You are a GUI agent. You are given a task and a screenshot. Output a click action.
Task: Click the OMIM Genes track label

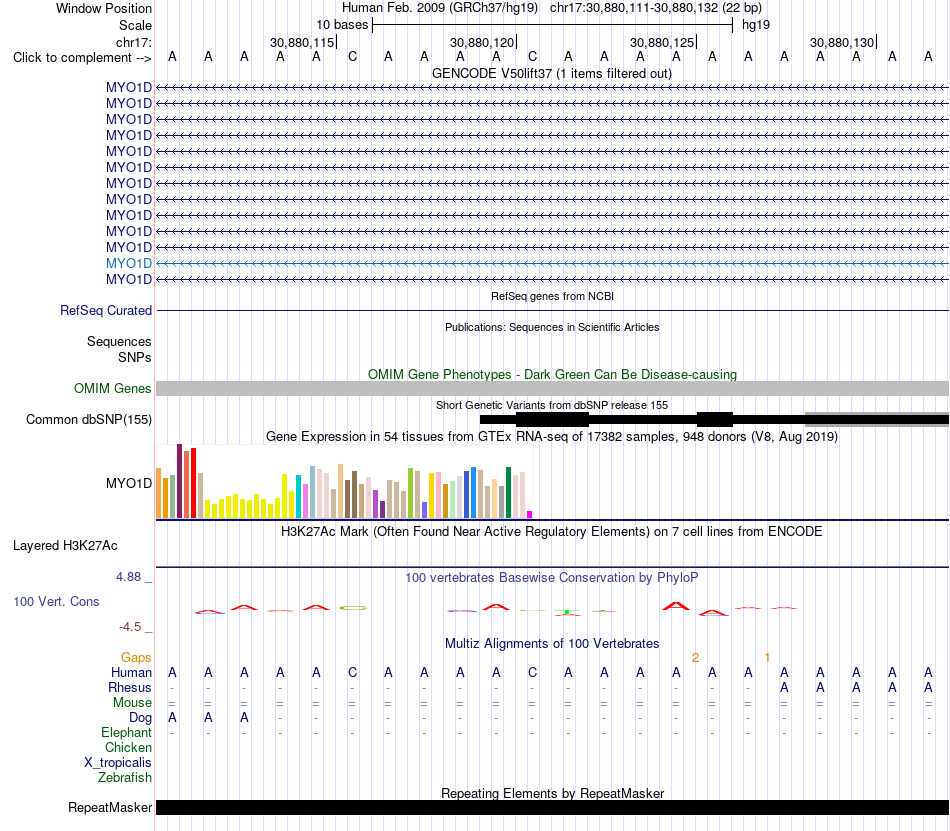point(112,388)
